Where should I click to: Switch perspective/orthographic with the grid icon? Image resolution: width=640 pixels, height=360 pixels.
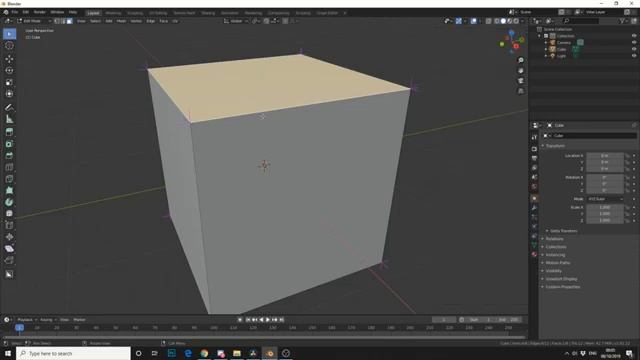point(521,91)
